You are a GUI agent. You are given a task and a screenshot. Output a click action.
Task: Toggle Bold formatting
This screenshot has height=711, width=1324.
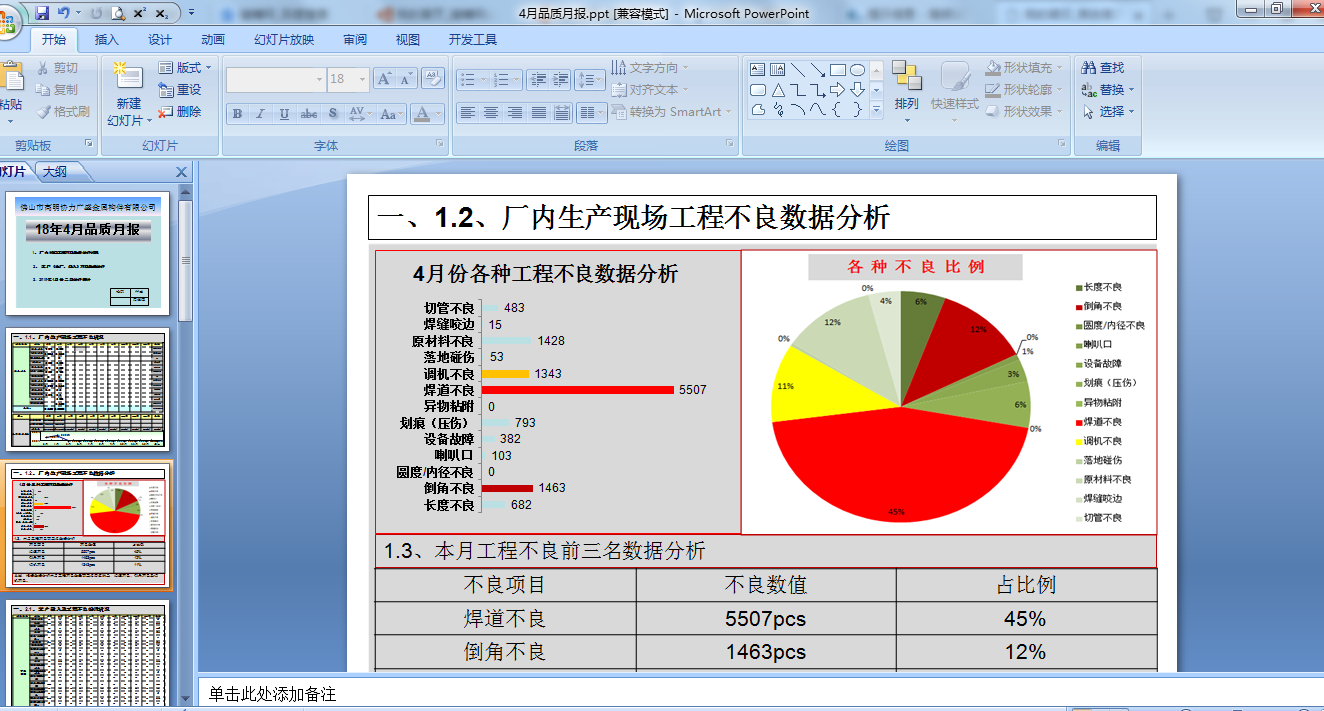click(x=237, y=113)
